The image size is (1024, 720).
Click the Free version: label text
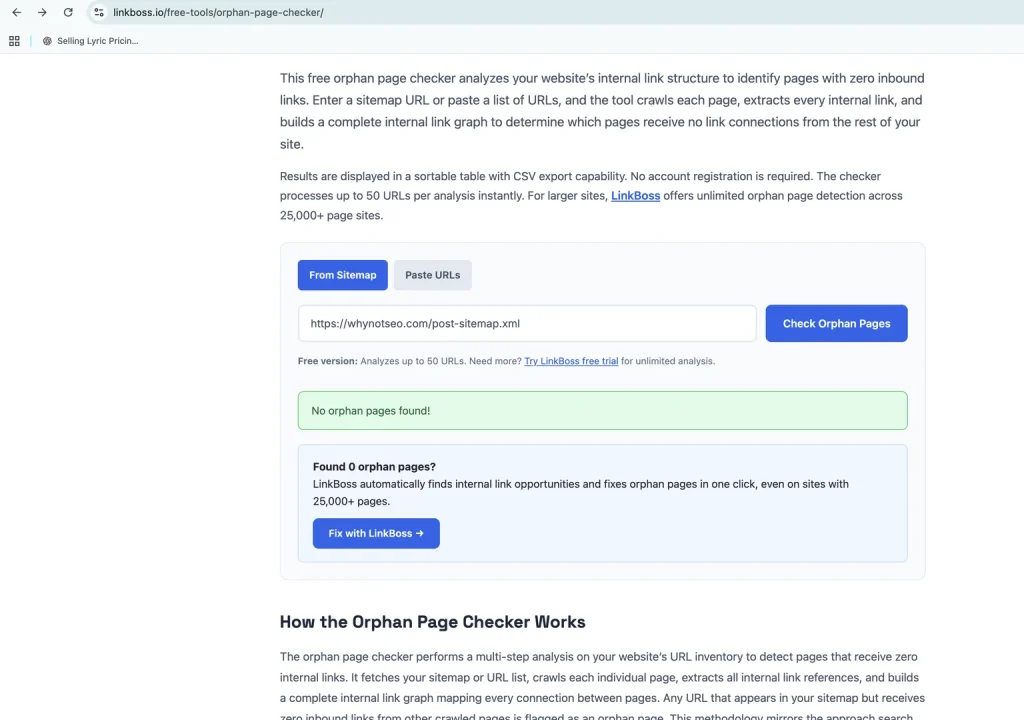[x=328, y=361]
